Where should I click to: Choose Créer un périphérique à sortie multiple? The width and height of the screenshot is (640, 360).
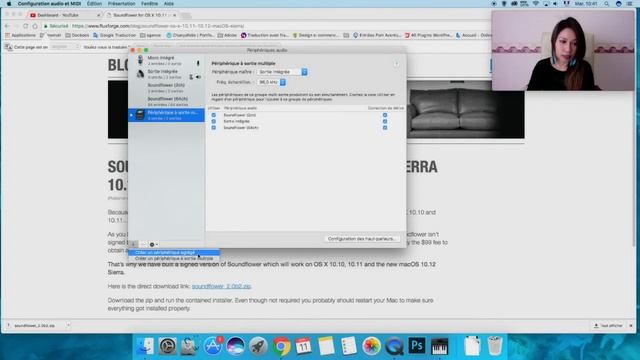174,258
